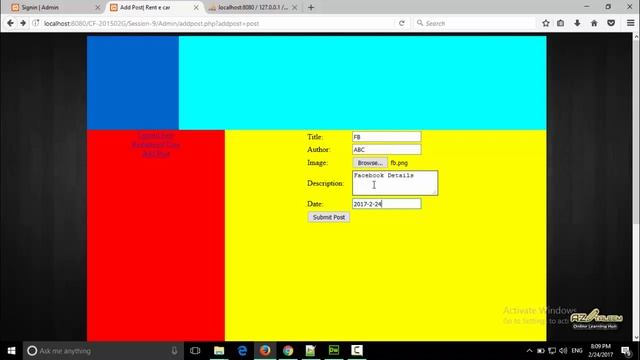Image resolution: width=640 pixels, height=360 pixels.
Task: Click Cortana 'Ask me anything' search box
Action: (x=103, y=351)
